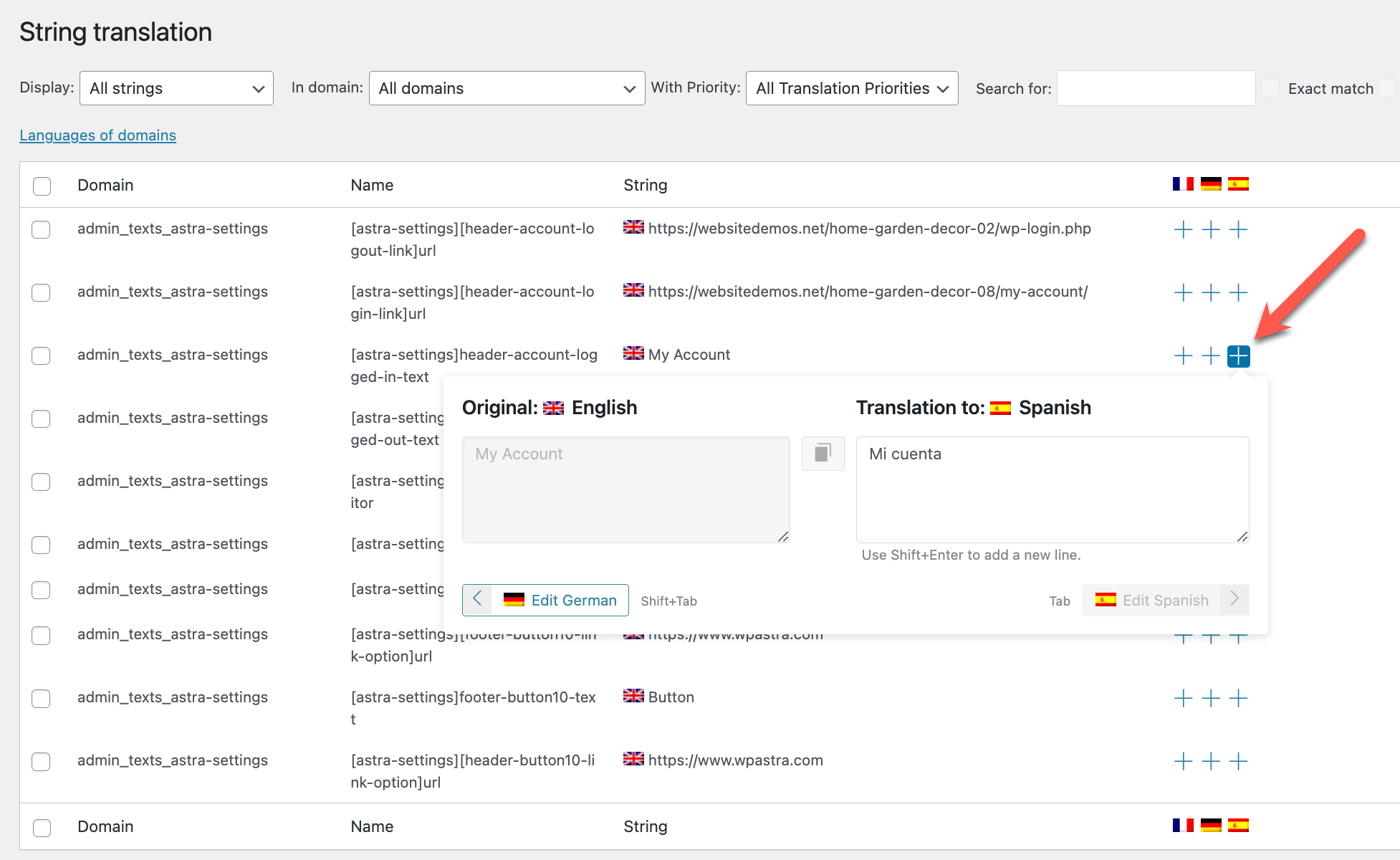Select all strings with the header checkbox
The width and height of the screenshot is (1400, 860).
click(42, 186)
